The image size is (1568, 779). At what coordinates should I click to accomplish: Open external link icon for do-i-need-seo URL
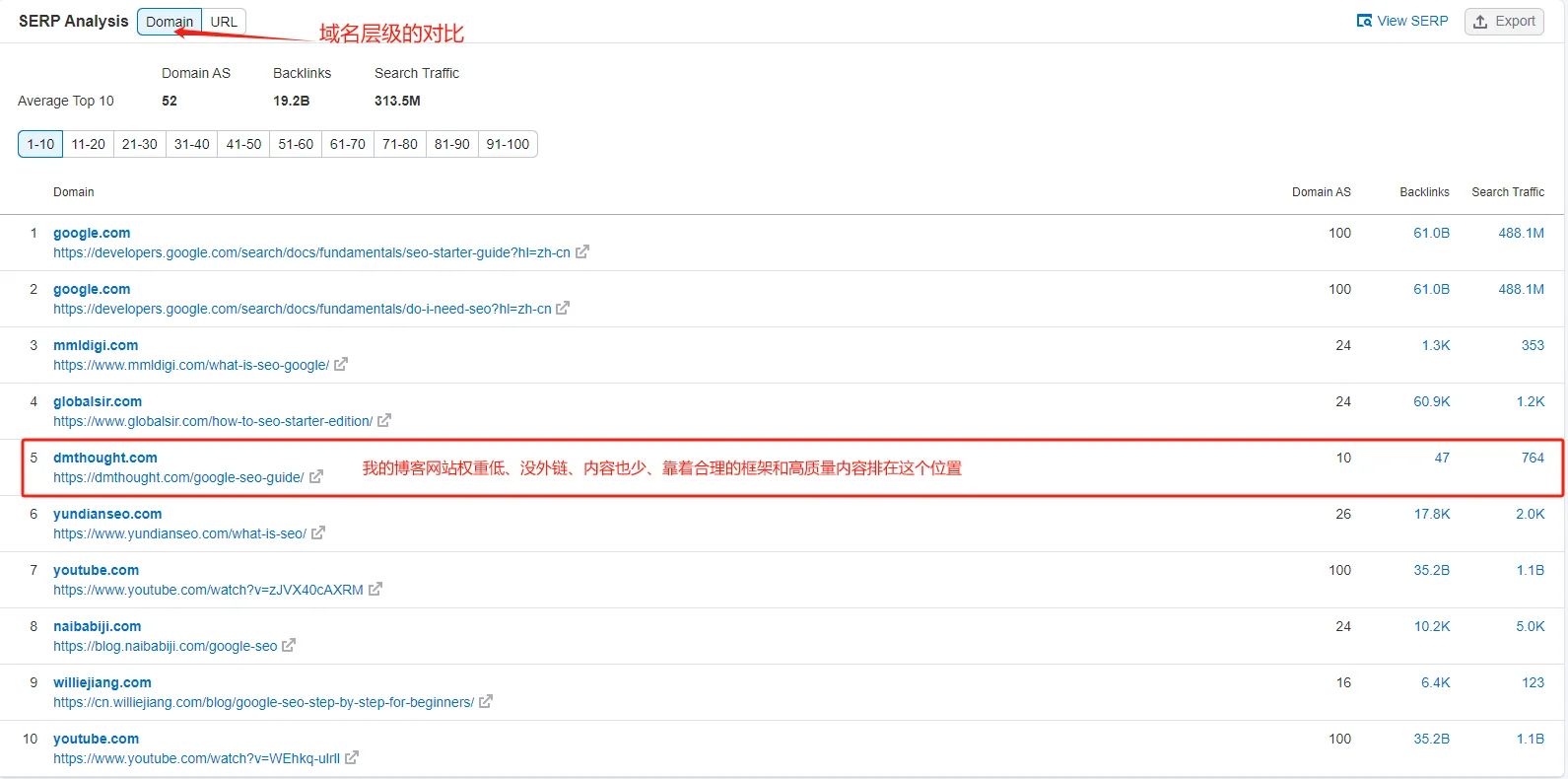pos(563,309)
